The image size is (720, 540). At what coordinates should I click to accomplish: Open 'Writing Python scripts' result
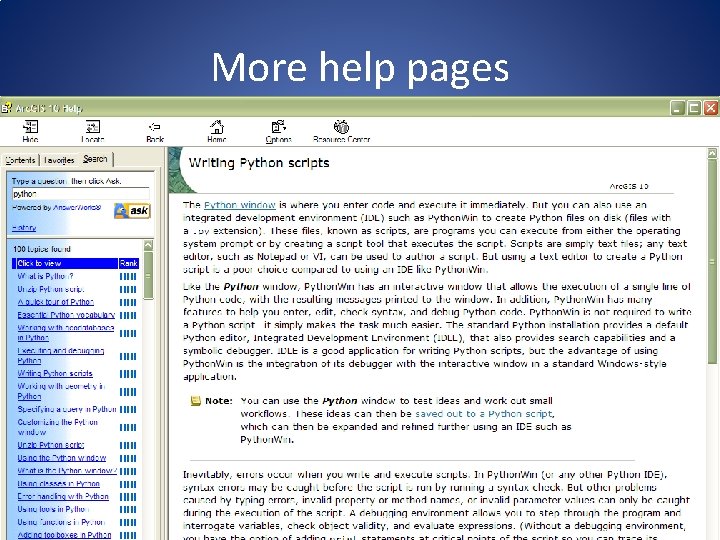[x=55, y=373]
